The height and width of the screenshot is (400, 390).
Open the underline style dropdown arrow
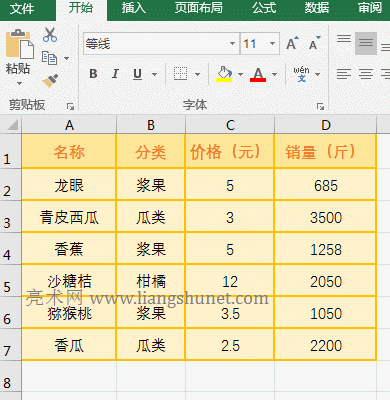[x=154, y=74]
